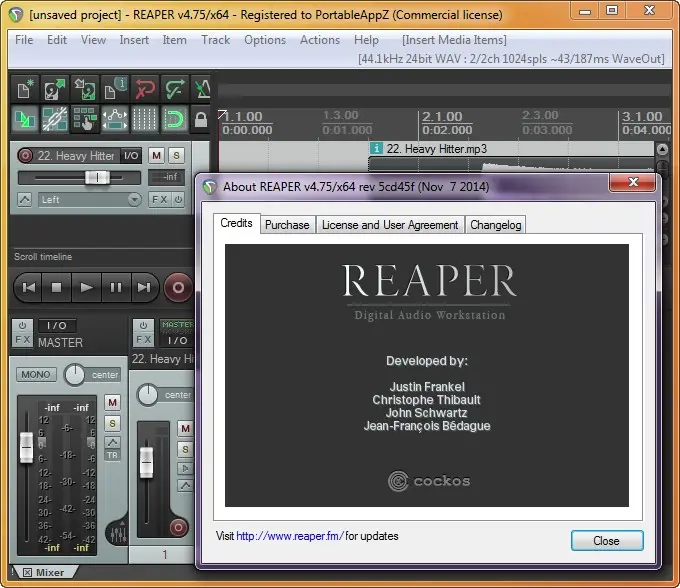The image size is (680, 588).
Task: Click the Open Project disk icon
Action: [x=55, y=89]
